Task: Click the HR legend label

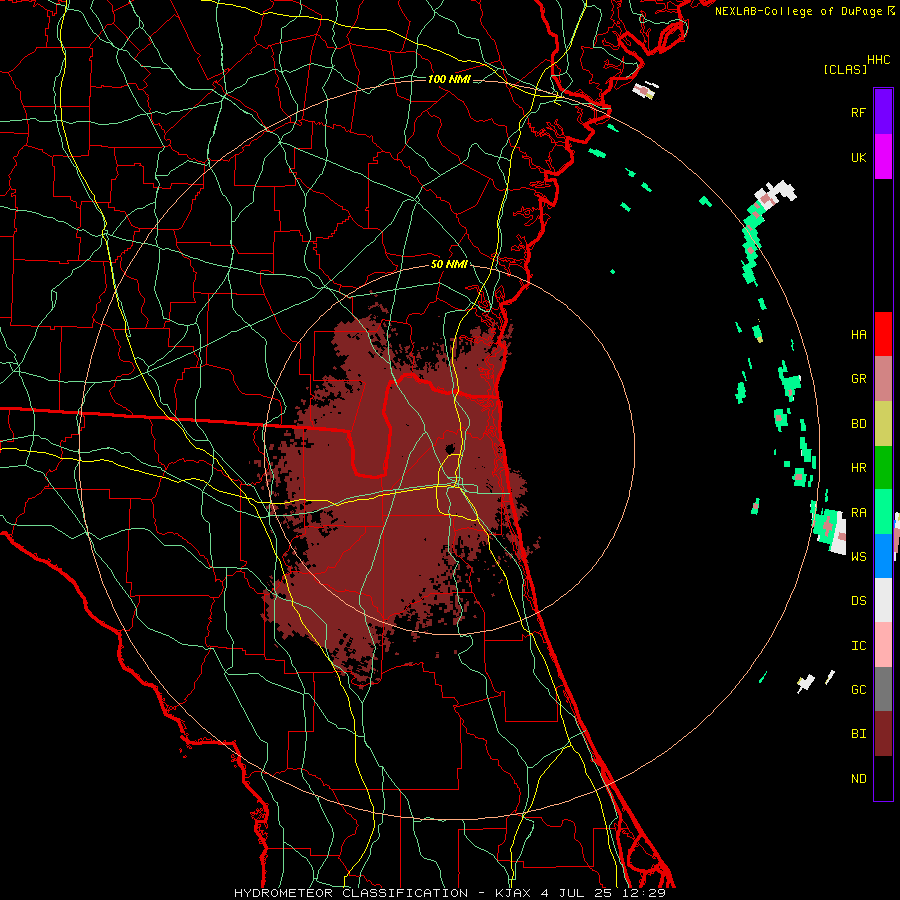Action: point(858,468)
